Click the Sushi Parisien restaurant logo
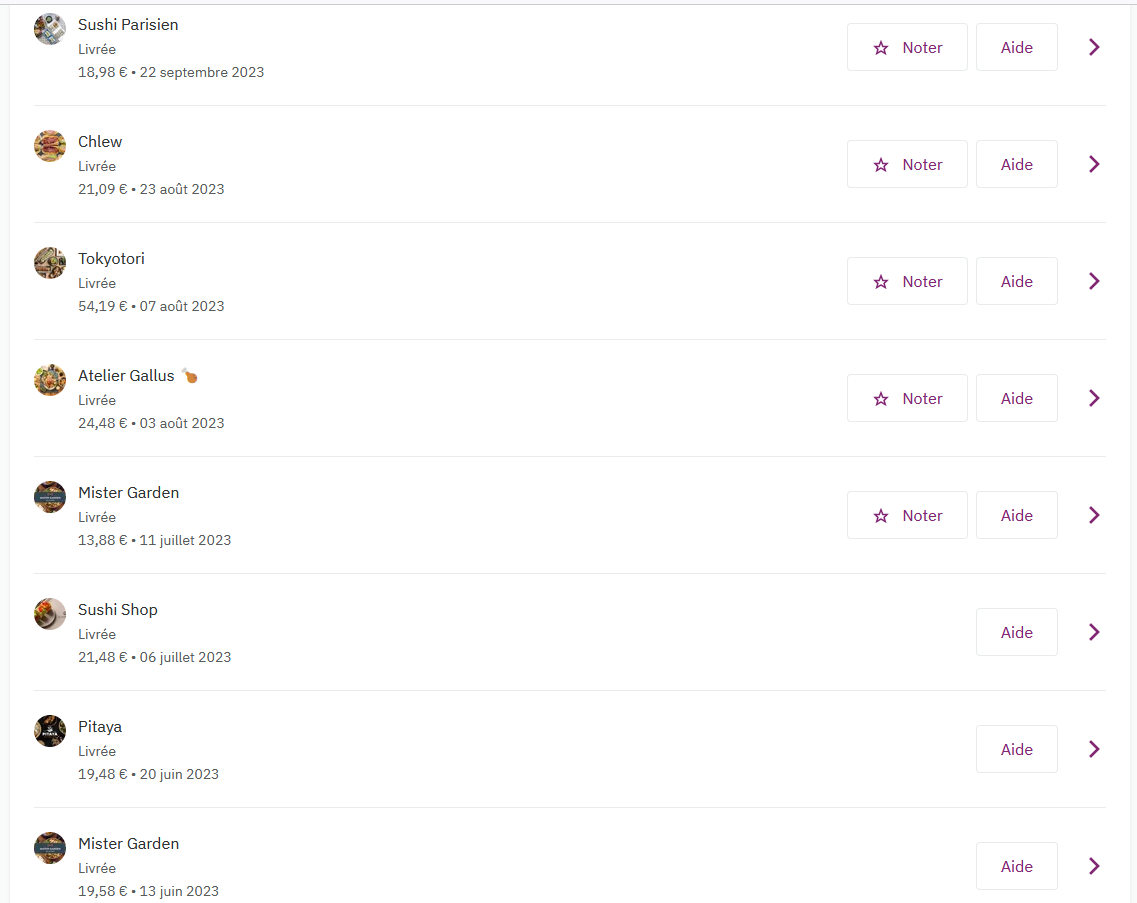 [50, 29]
